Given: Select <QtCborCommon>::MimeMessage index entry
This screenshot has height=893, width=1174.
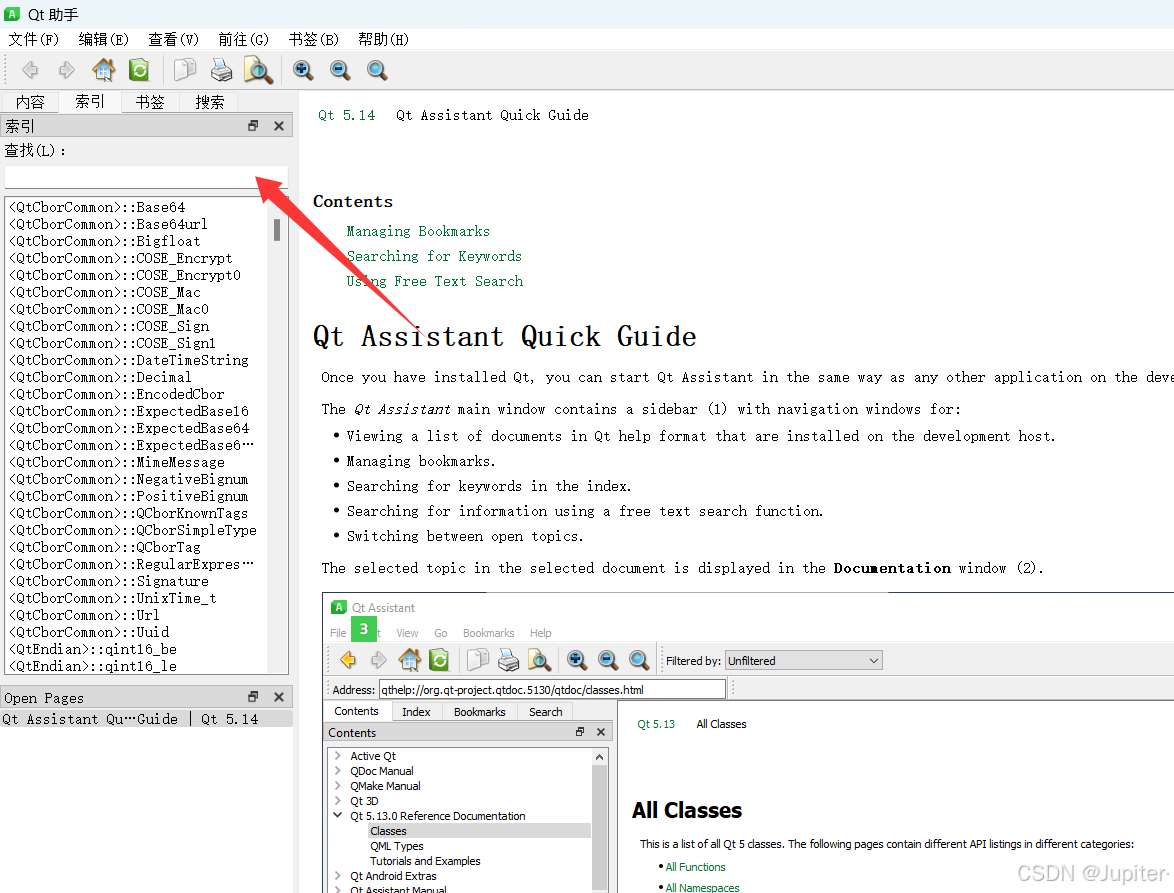Looking at the screenshot, I should tap(116, 463).
